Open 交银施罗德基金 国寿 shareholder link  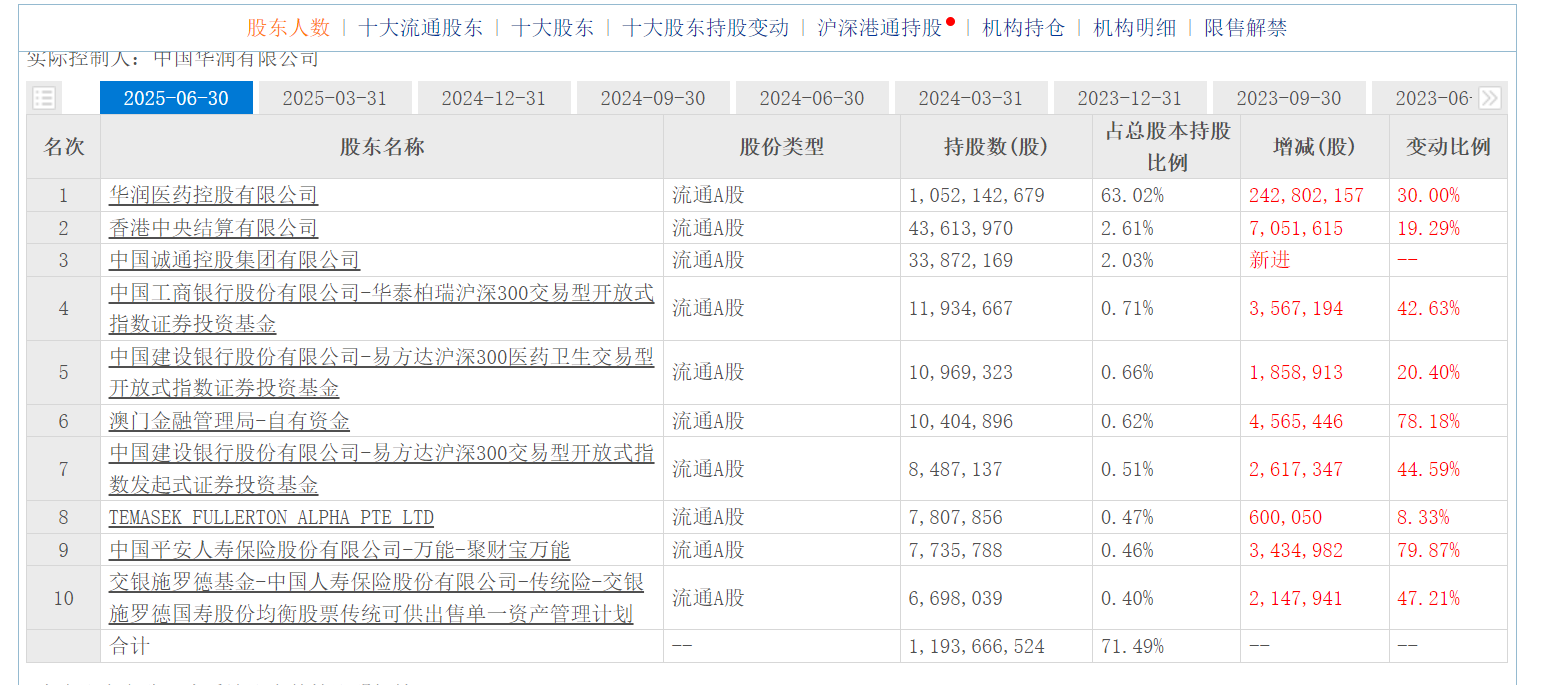(x=377, y=598)
